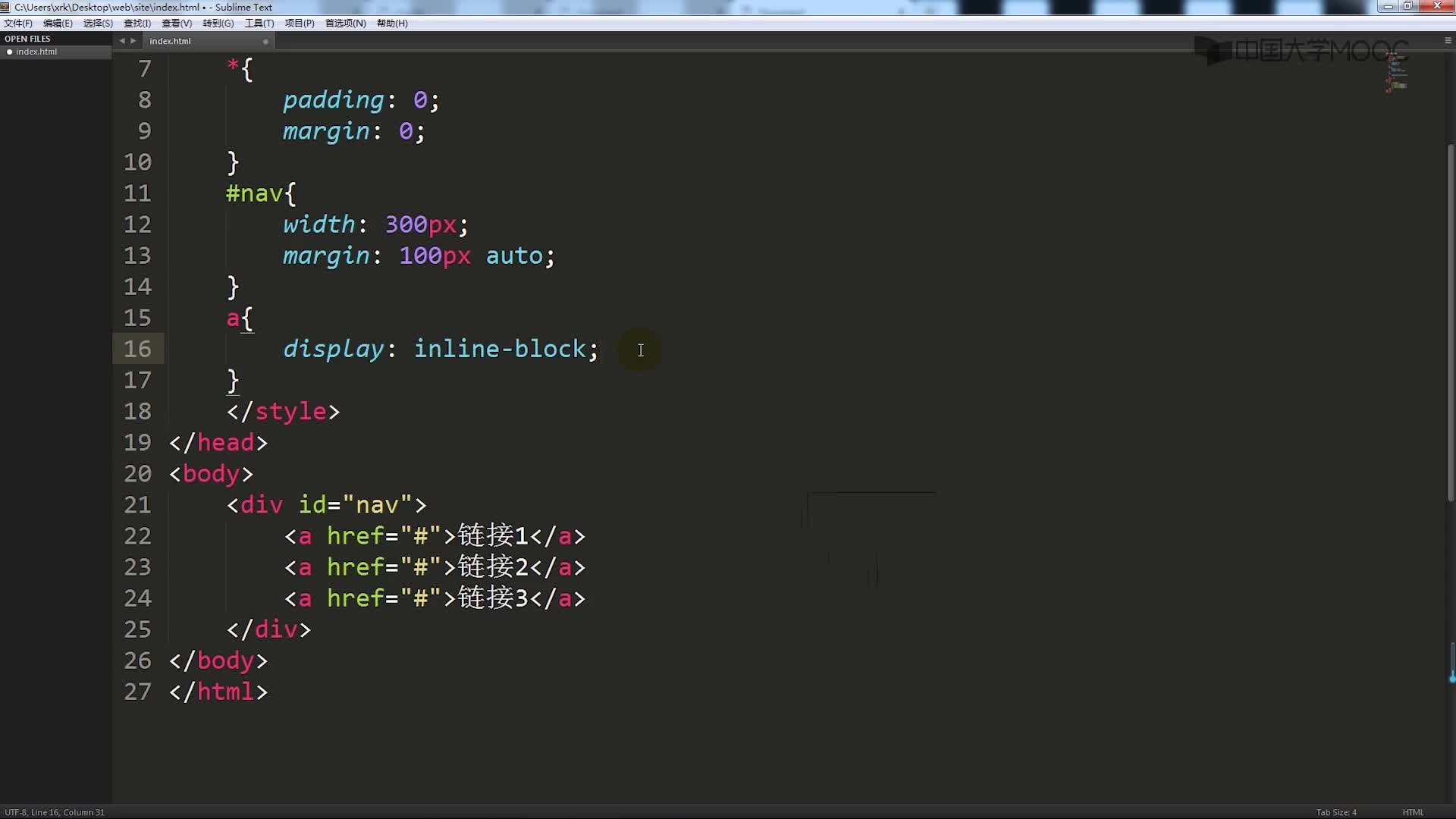Click the closing </html> tag
Screen dimensions: 1456x819
tap(218, 692)
